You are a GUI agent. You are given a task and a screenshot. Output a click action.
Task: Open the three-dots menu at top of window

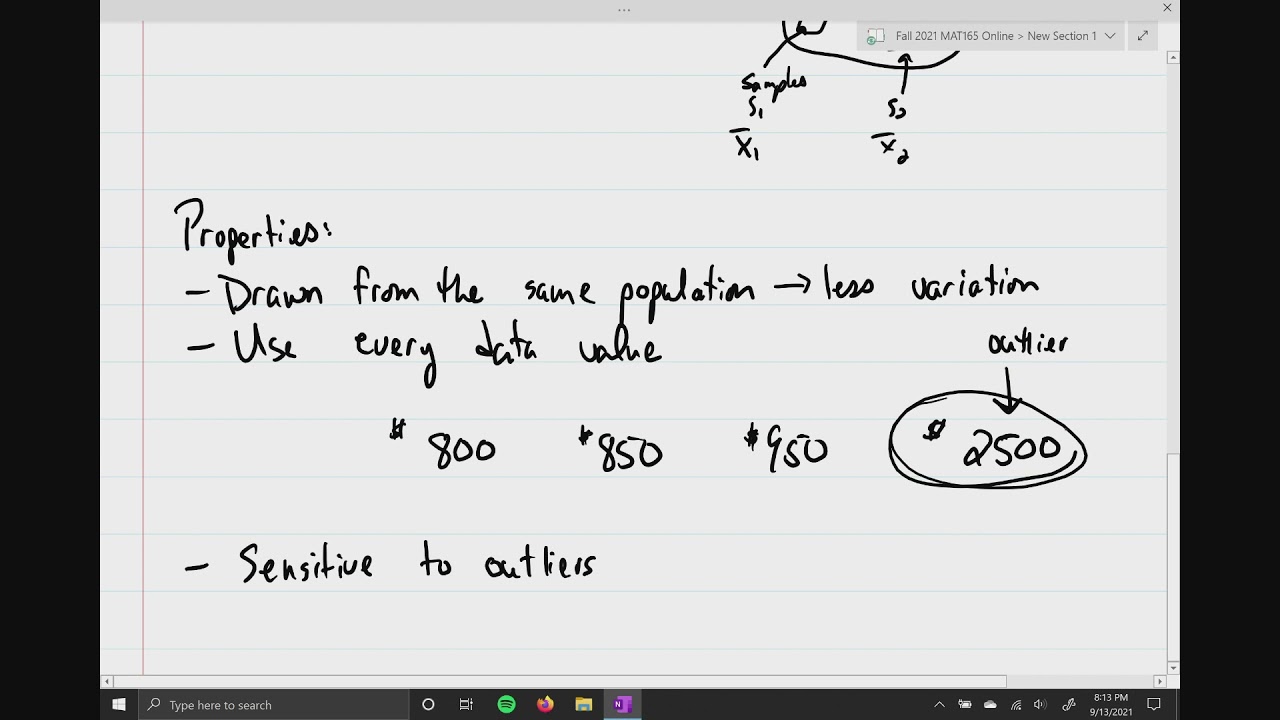click(624, 10)
